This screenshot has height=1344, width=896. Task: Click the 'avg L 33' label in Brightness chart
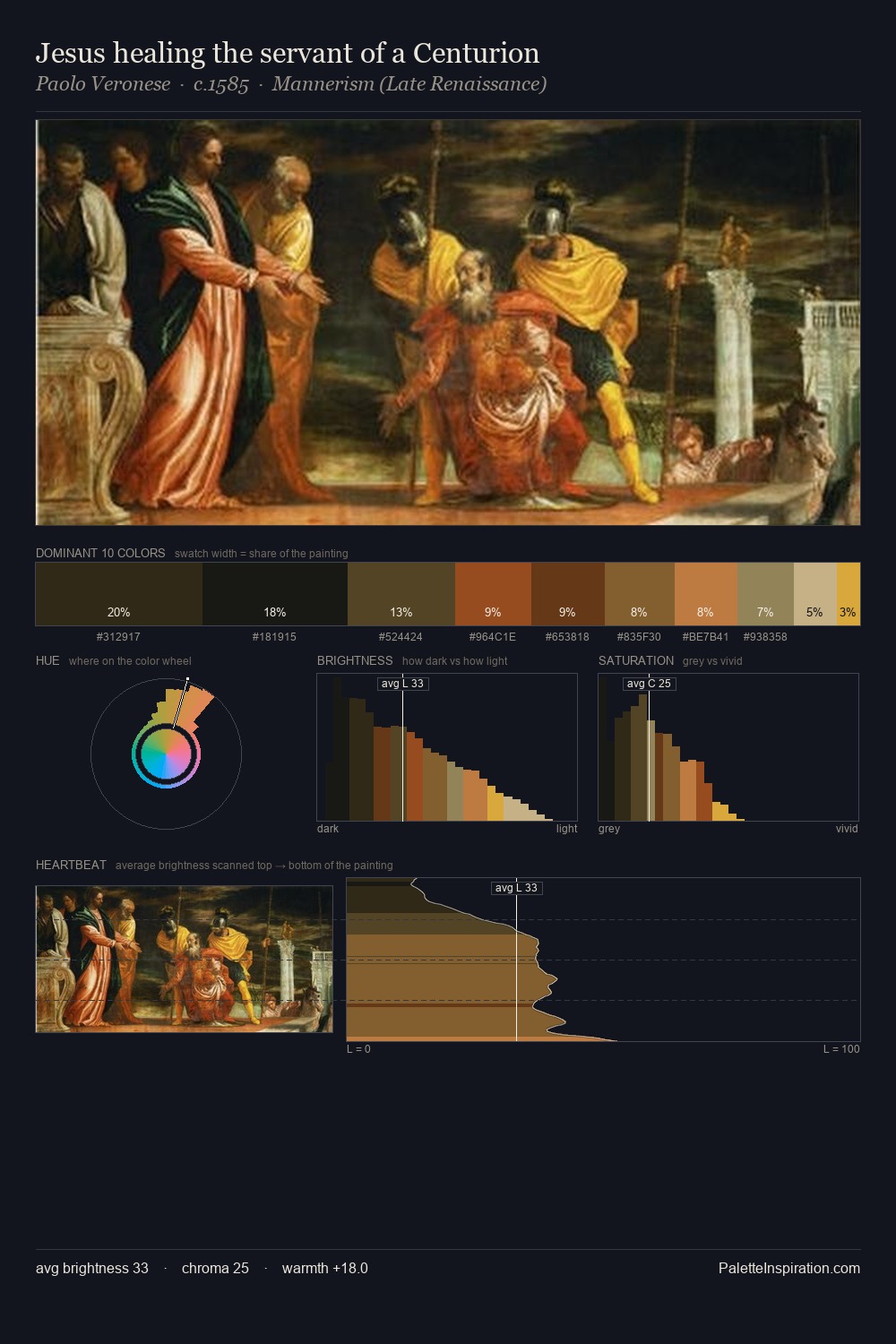click(402, 684)
